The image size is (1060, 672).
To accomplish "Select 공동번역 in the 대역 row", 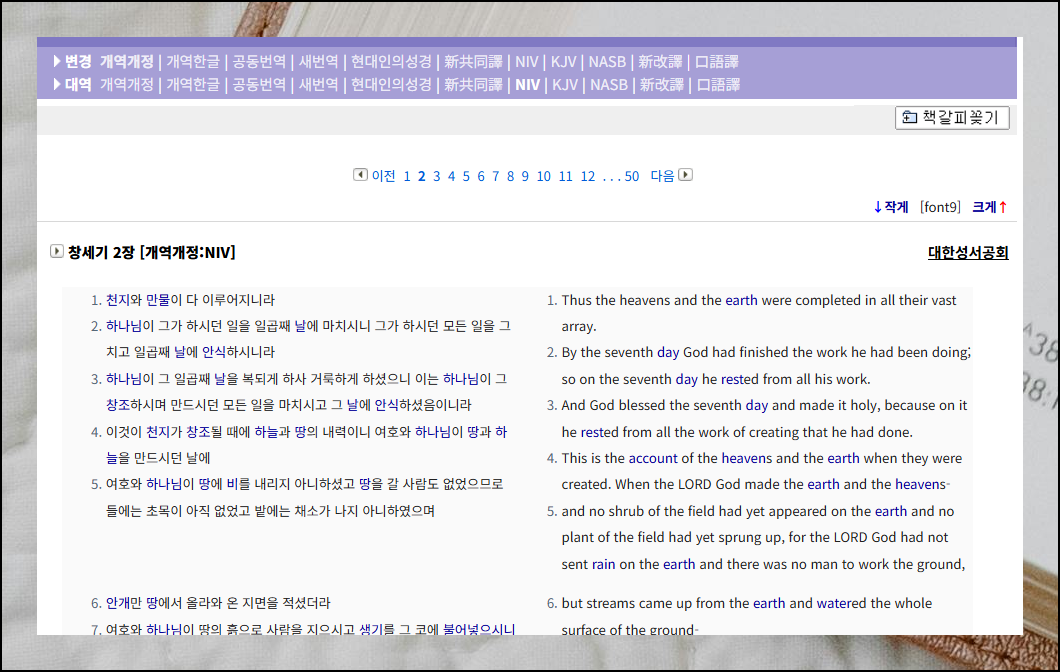I will (259, 85).
